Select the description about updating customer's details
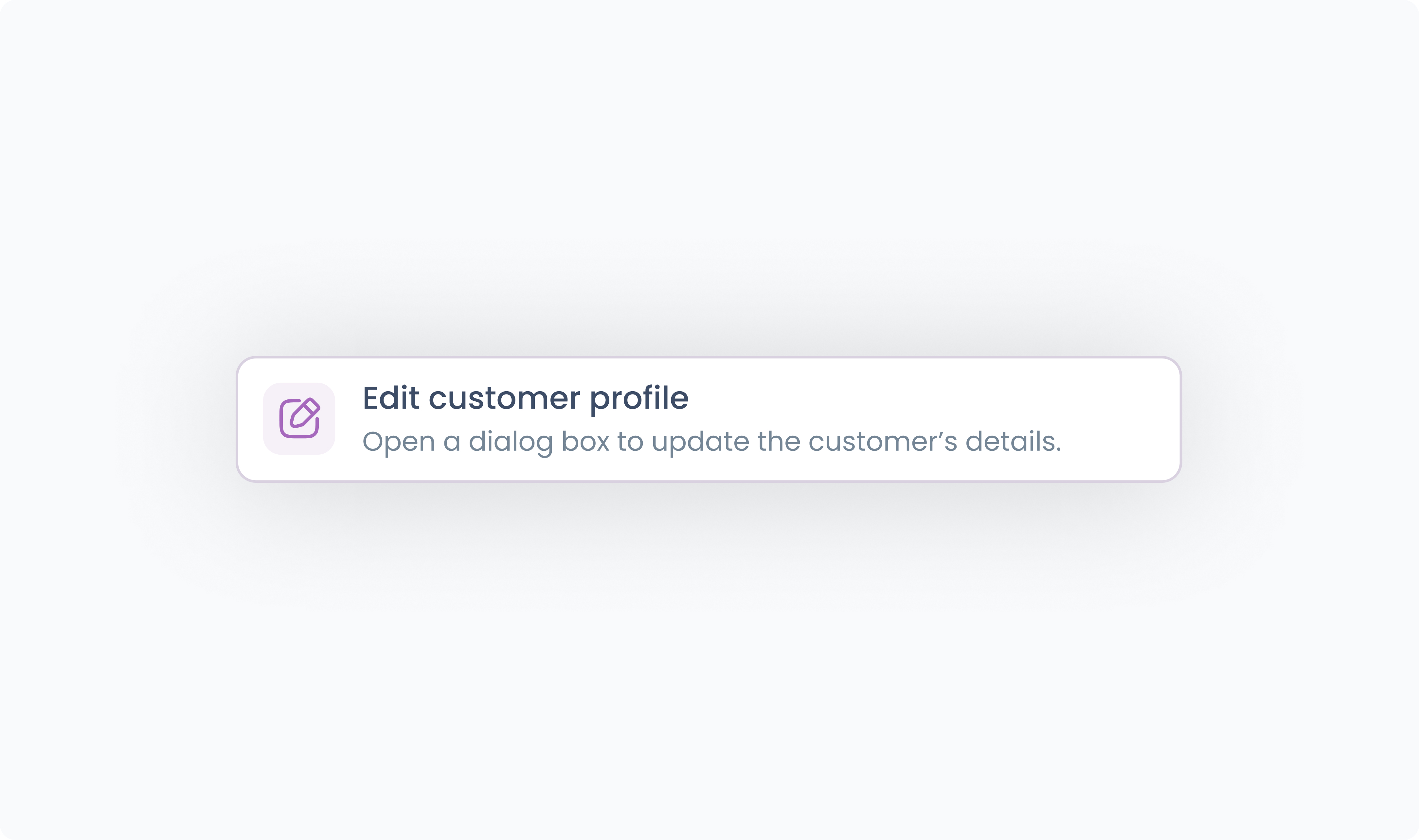Viewport: 1419px width, 840px height. [711, 442]
